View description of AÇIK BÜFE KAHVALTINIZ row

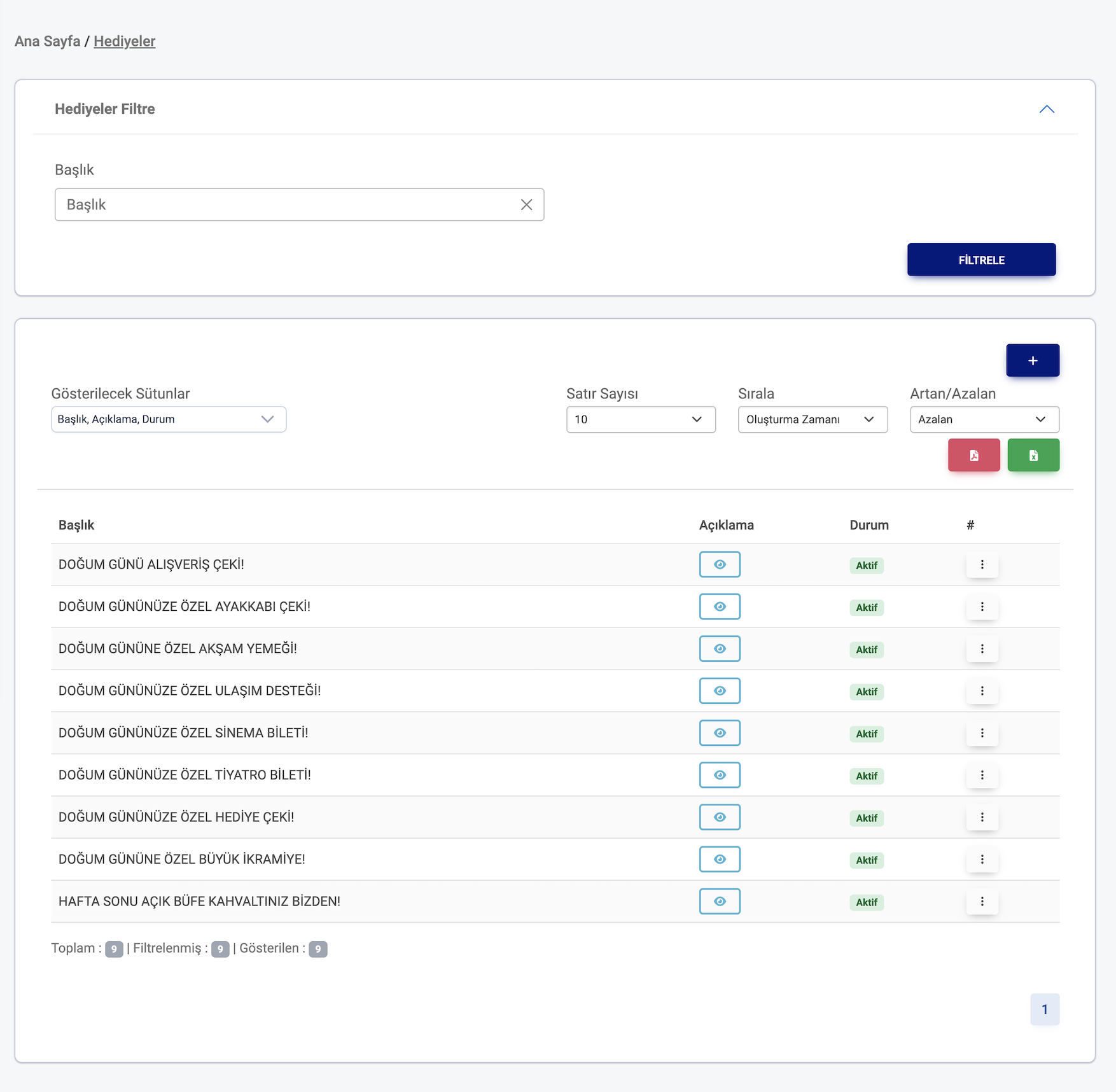tap(720, 901)
